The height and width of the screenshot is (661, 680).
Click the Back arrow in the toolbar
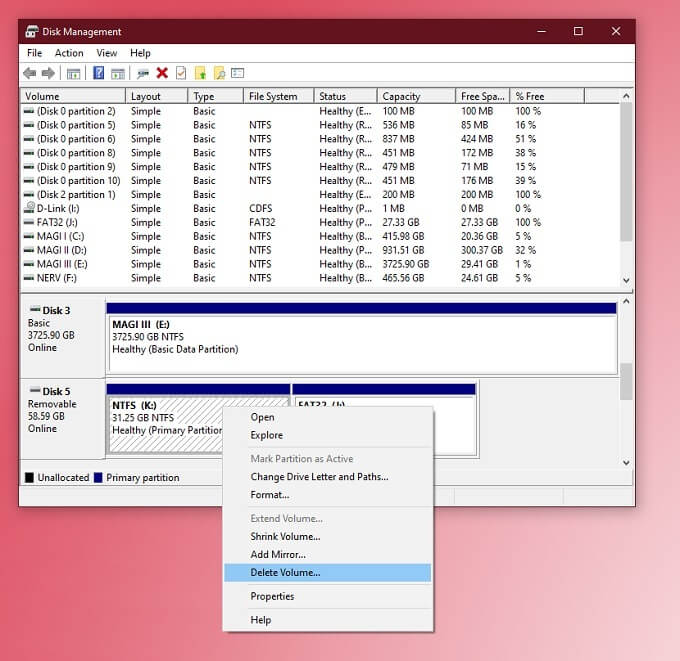pos(30,73)
